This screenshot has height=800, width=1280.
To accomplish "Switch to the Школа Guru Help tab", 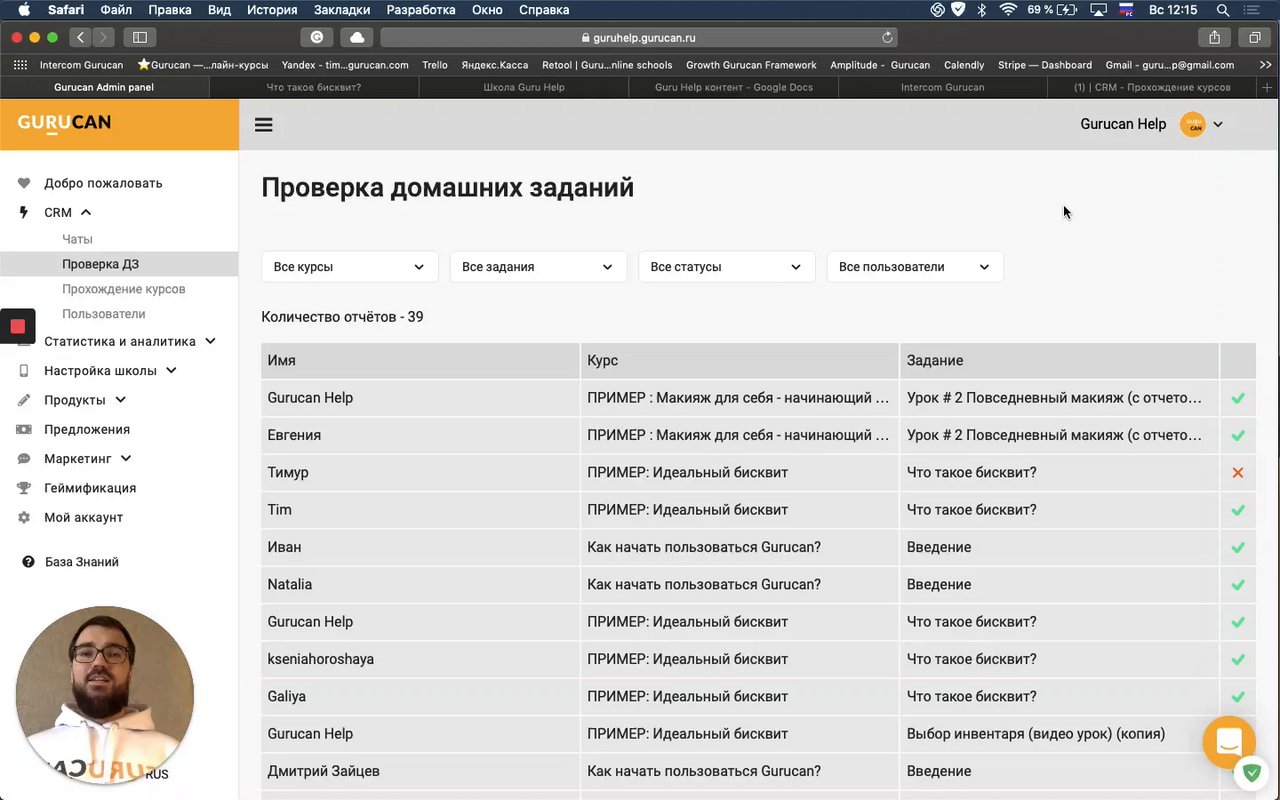I will 524,87.
